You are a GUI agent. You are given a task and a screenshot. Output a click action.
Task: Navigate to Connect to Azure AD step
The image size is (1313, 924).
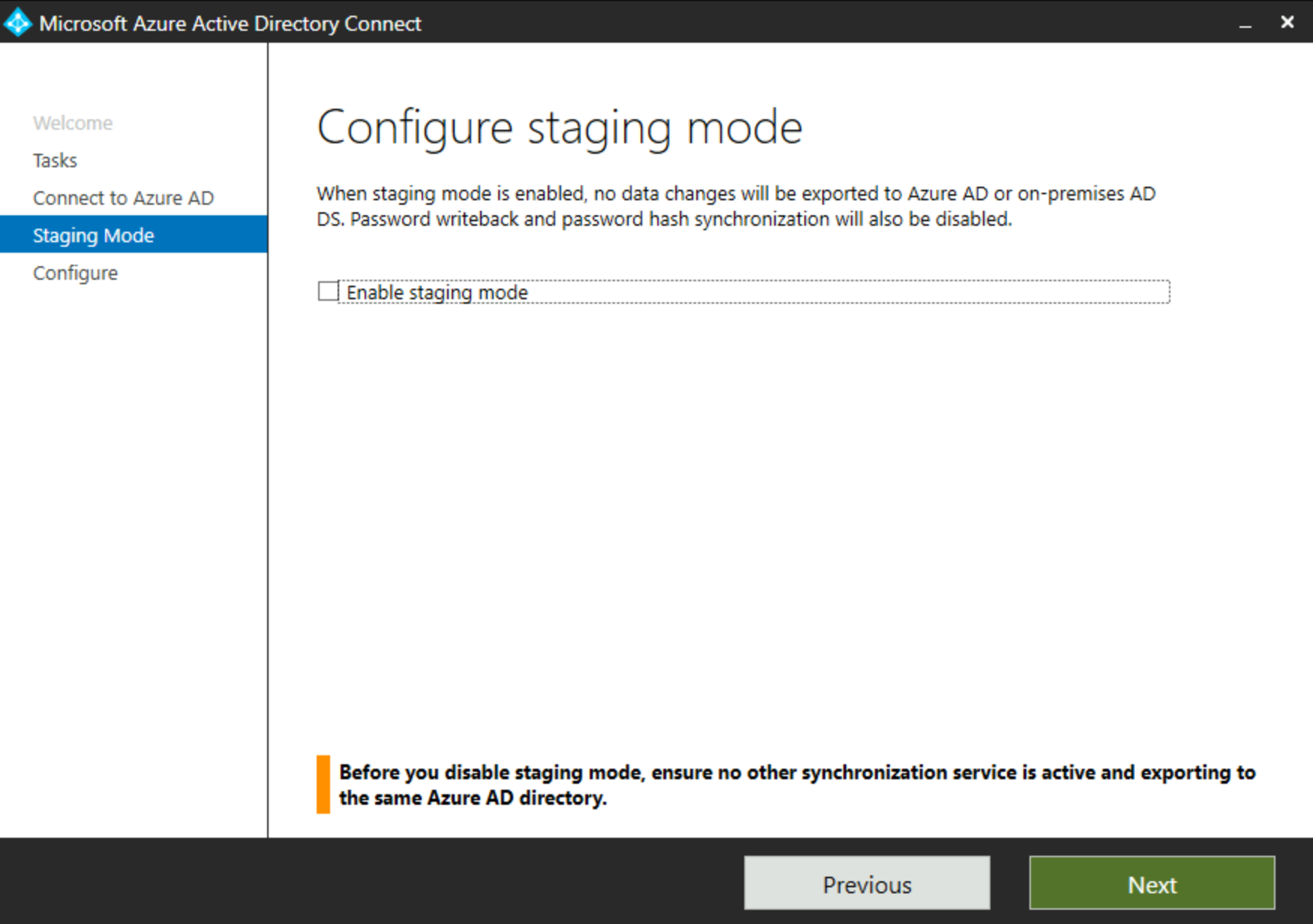click(x=123, y=197)
